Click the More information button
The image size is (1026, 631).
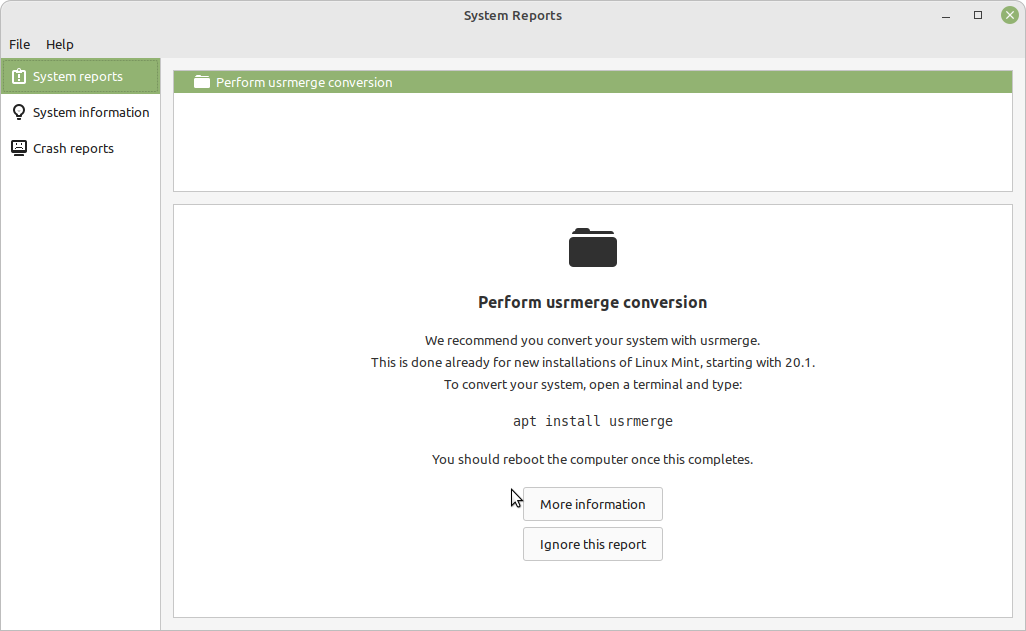tap(593, 504)
